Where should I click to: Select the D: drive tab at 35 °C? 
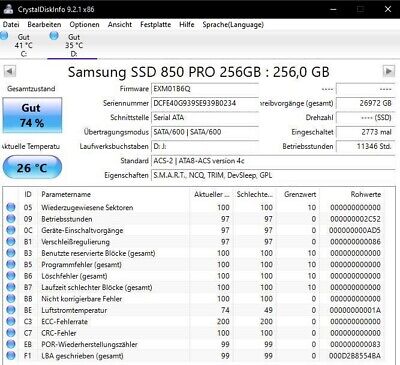point(72,45)
